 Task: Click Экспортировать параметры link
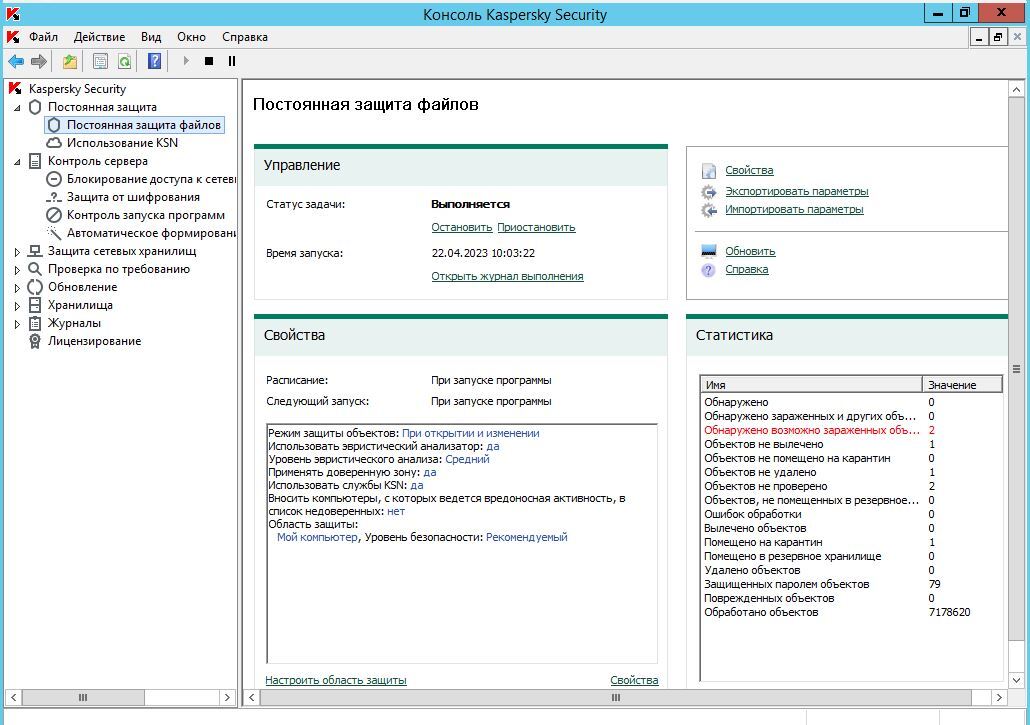click(796, 191)
